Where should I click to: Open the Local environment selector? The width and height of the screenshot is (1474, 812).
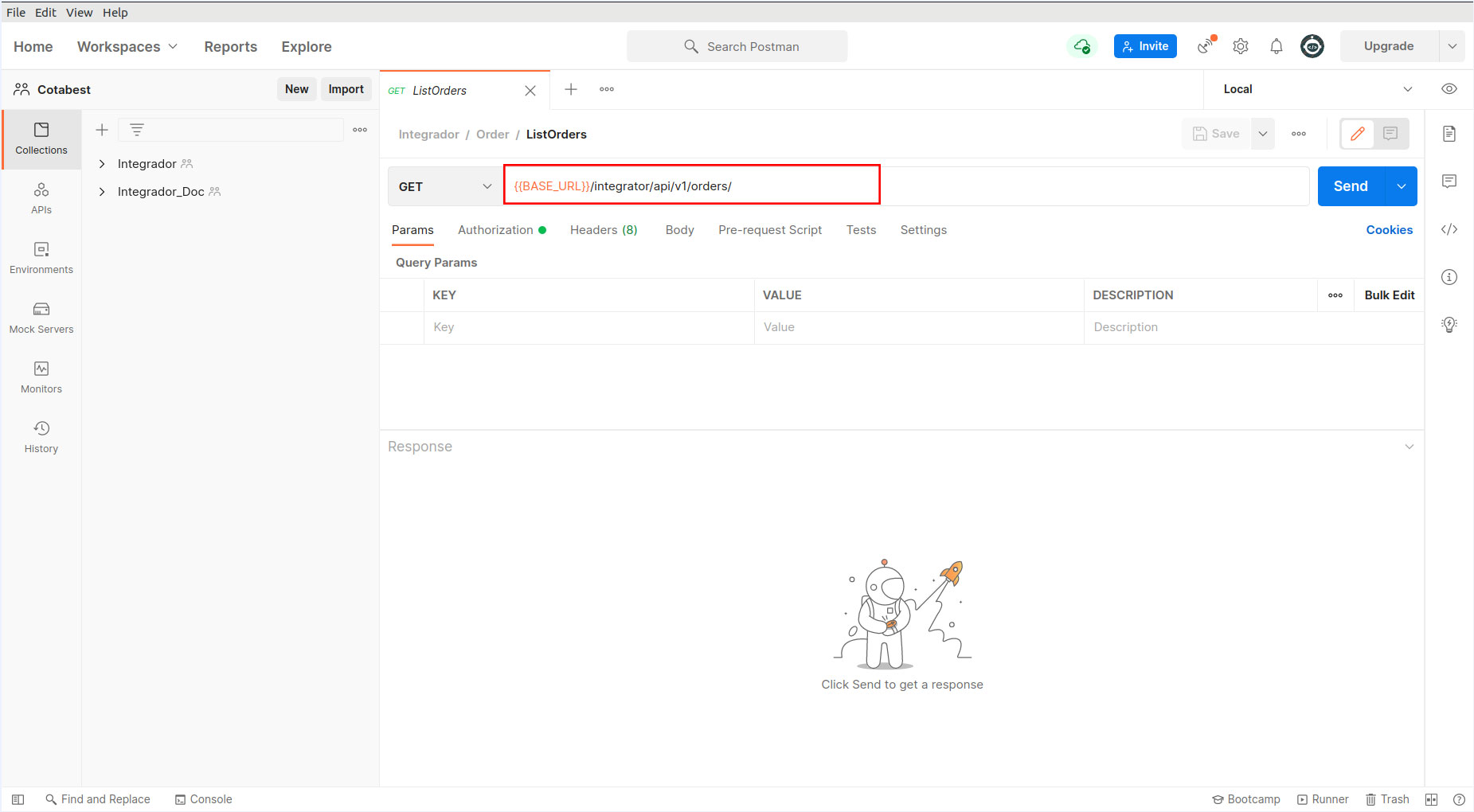(1318, 89)
